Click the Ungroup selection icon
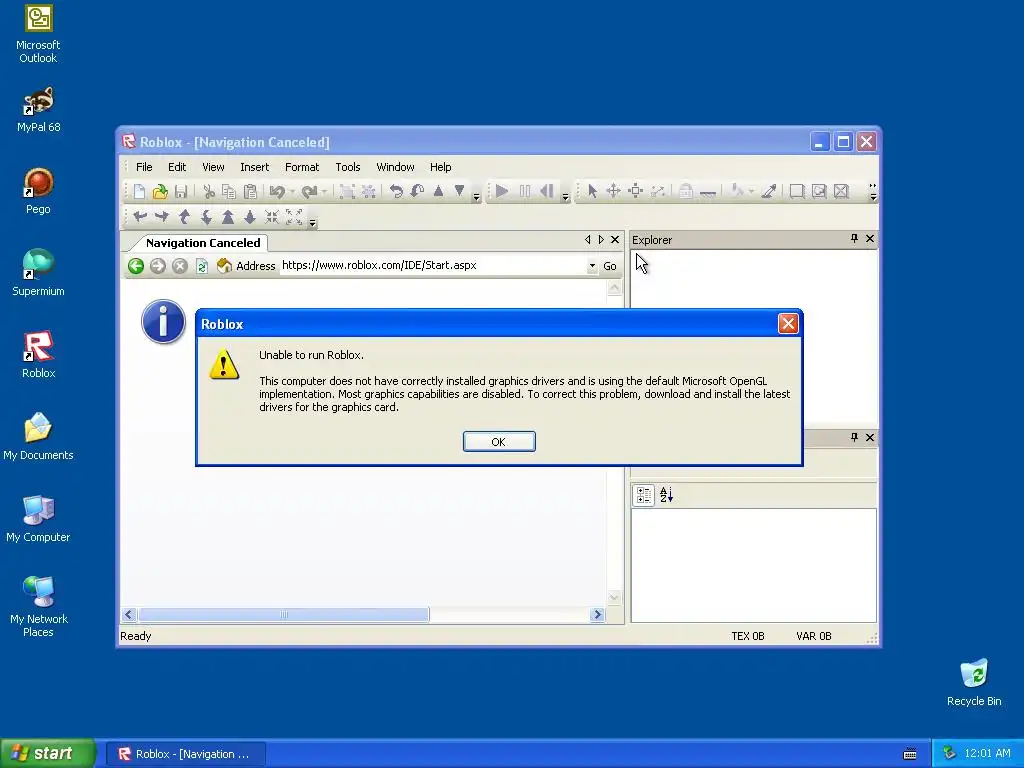This screenshot has width=1024, height=768. [369, 191]
